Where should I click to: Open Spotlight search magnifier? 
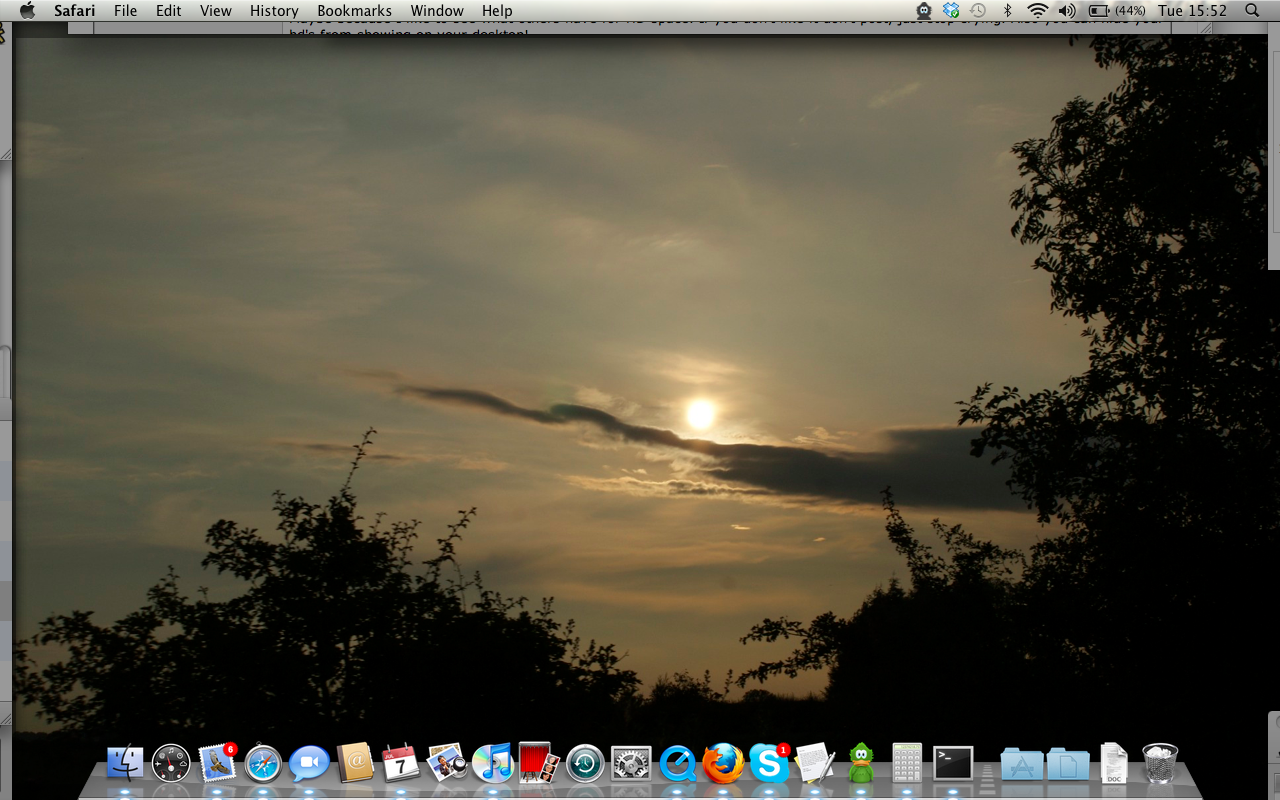click(1253, 11)
